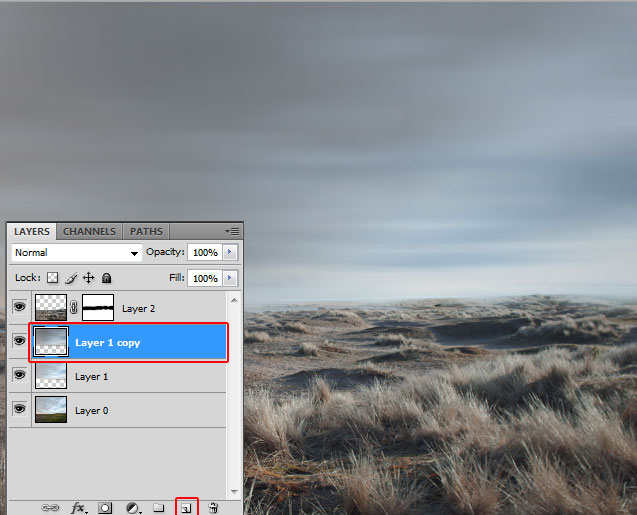Toggle Layer 1 visibility eye
Image resolution: width=637 pixels, height=515 pixels.
pos(19,374)
